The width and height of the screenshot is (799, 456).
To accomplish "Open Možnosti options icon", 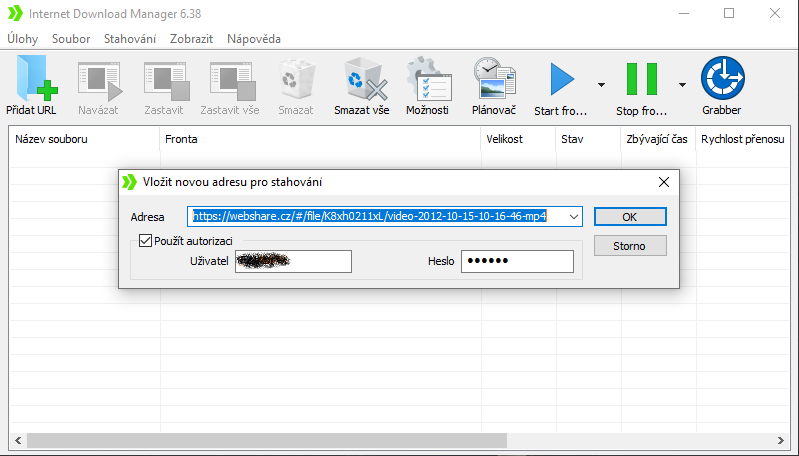I will pyautogui.click(x=429, y=78).
